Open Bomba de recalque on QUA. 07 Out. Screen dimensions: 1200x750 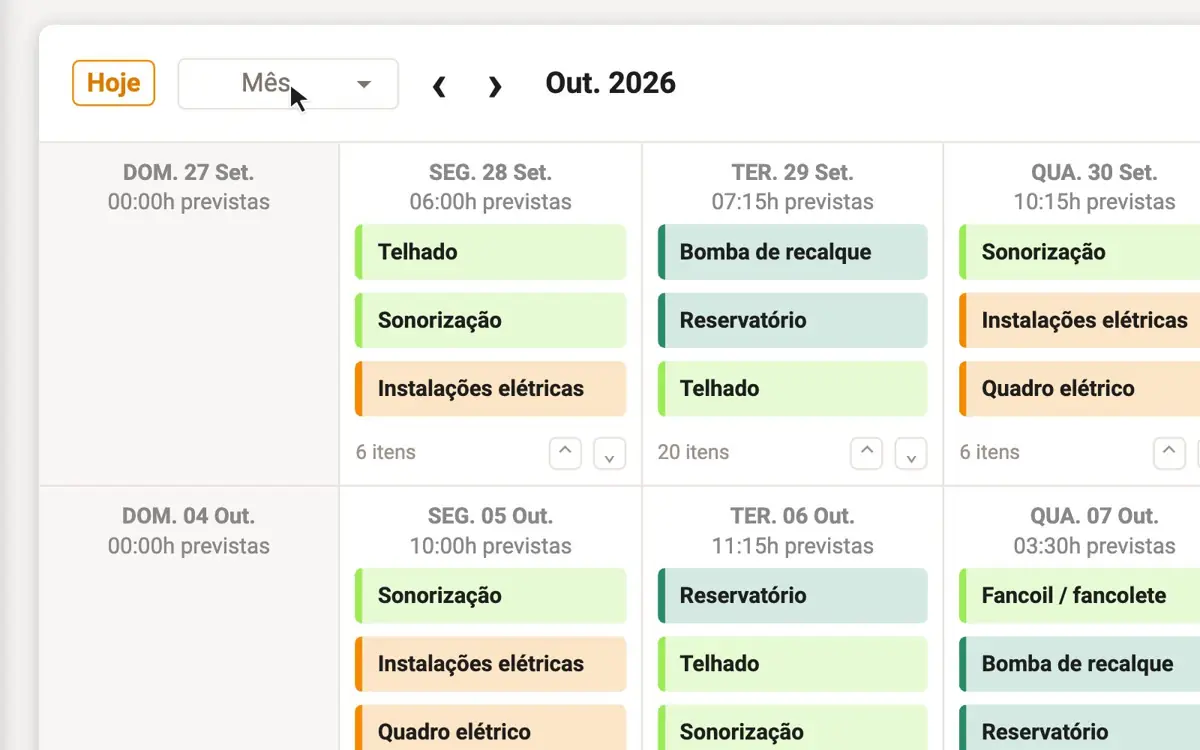(x=1079, y=664)
